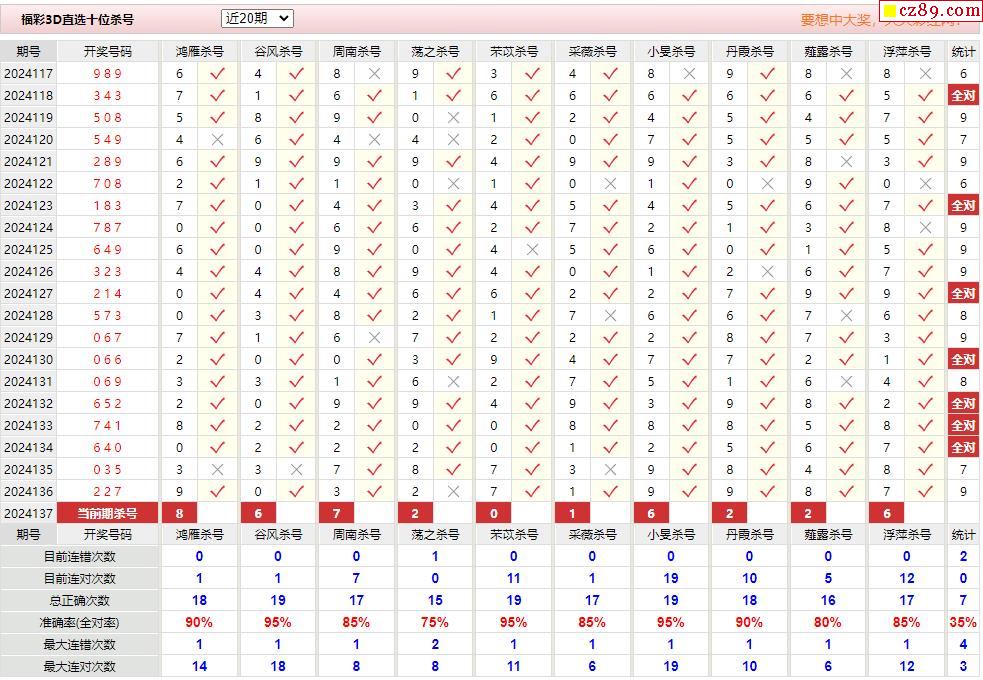Click the X mark for 浮萍杀号 in row 2024117
The height and width of the screenshot is (680, 983).
point(925,74)
